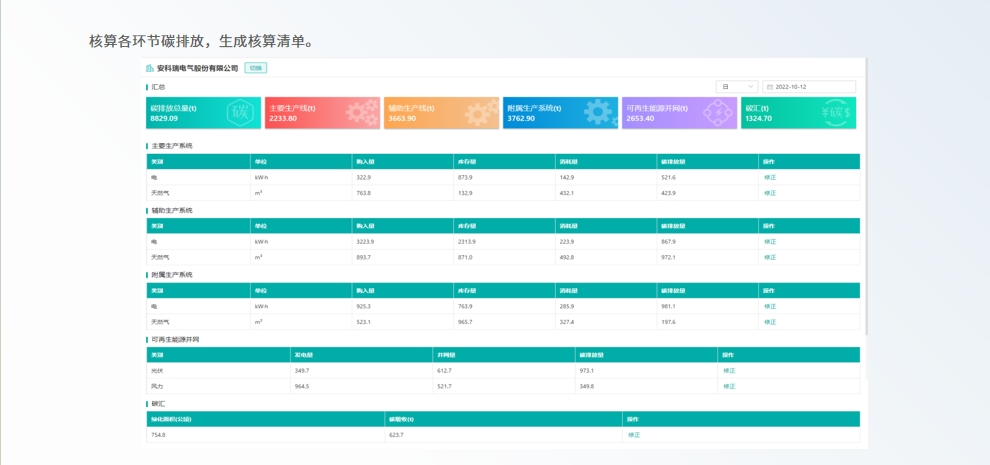This screenshot has height=465, width=990.
Task: Click 修正 for 电 in 主要生产系统
Action: pyautogui.click(x=769, y=177)
